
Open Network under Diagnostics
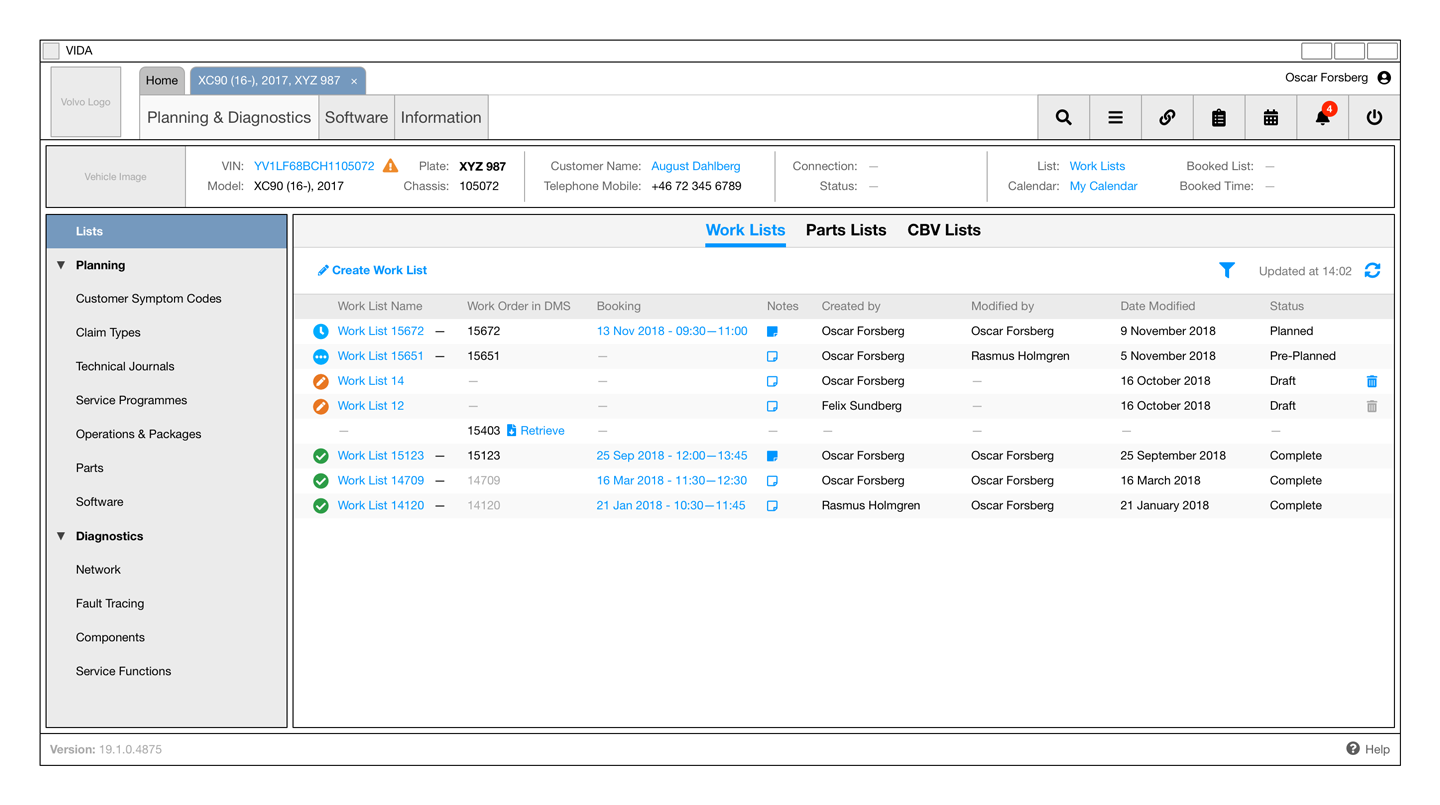pyautogui.click(x=98, y=570)
